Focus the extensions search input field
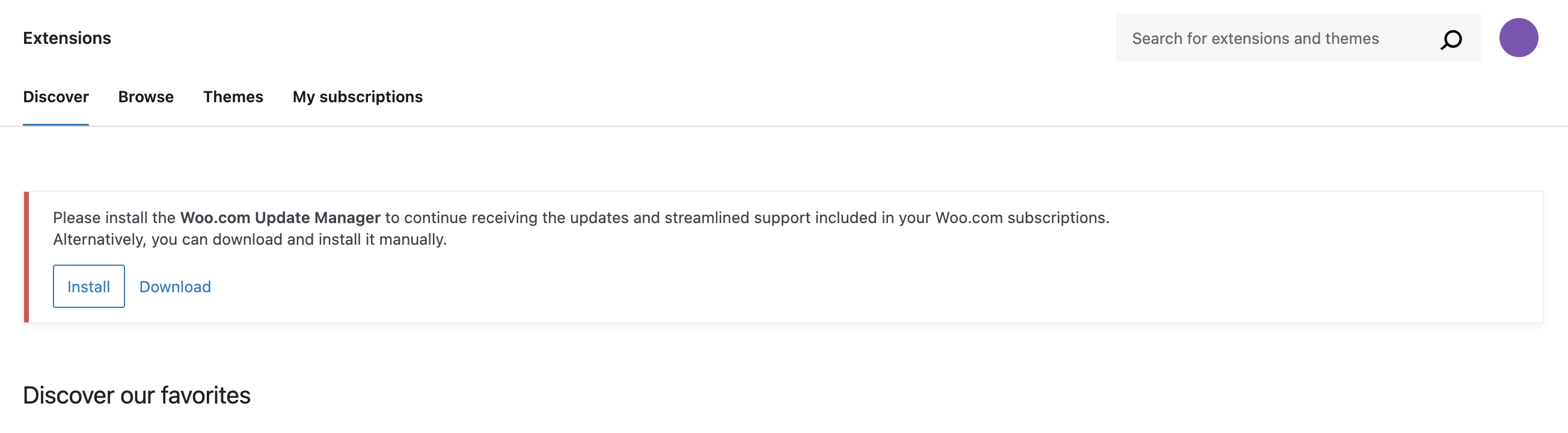The height and width of the screenshot is (433, 1568). point(1278,38)
